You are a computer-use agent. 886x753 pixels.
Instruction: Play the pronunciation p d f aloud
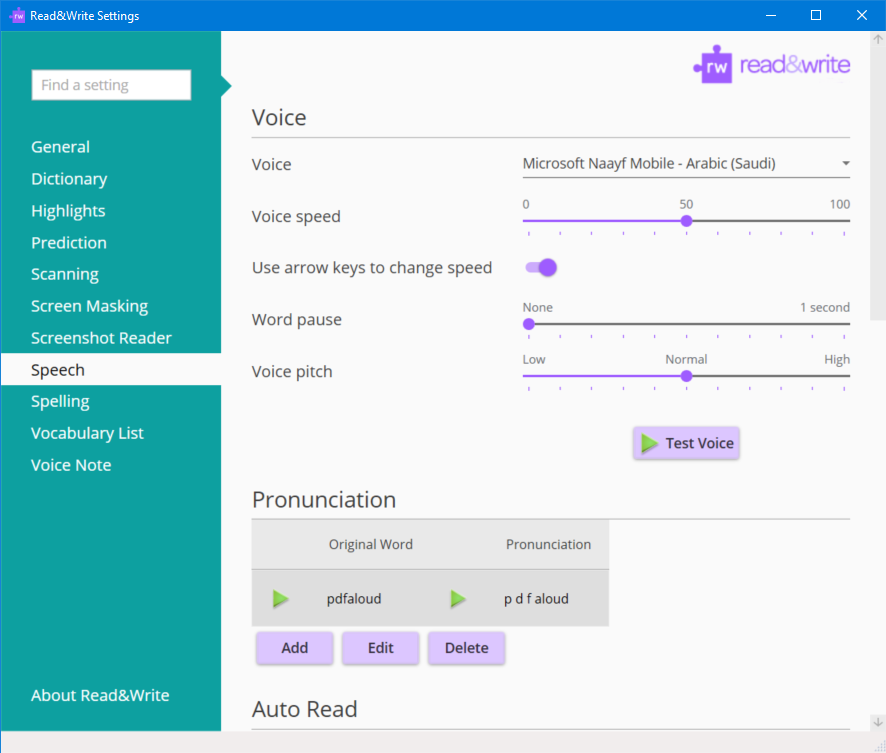(x=458, y=598)
